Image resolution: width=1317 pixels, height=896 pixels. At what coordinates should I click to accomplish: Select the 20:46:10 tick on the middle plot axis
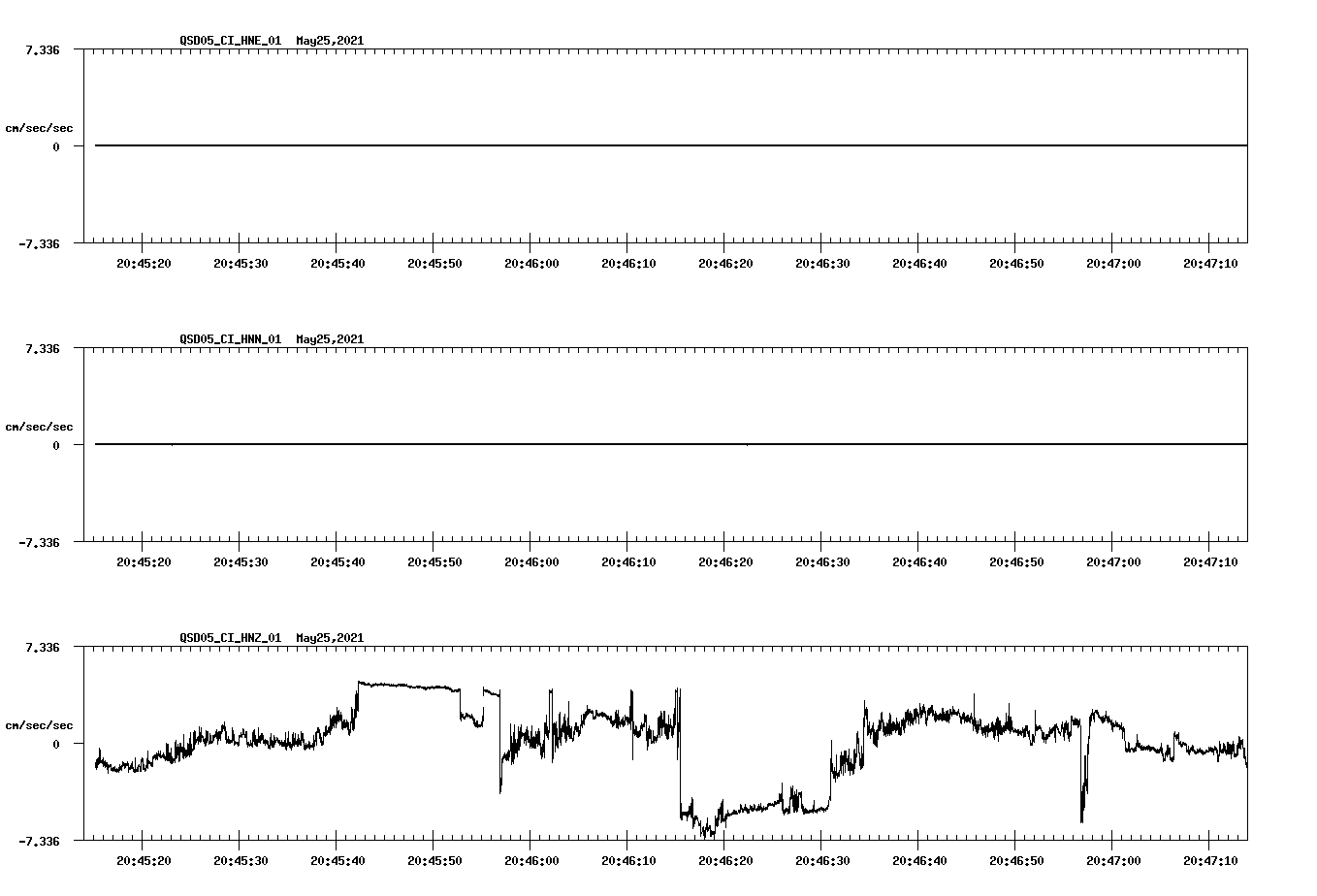[x=629, y=560]
